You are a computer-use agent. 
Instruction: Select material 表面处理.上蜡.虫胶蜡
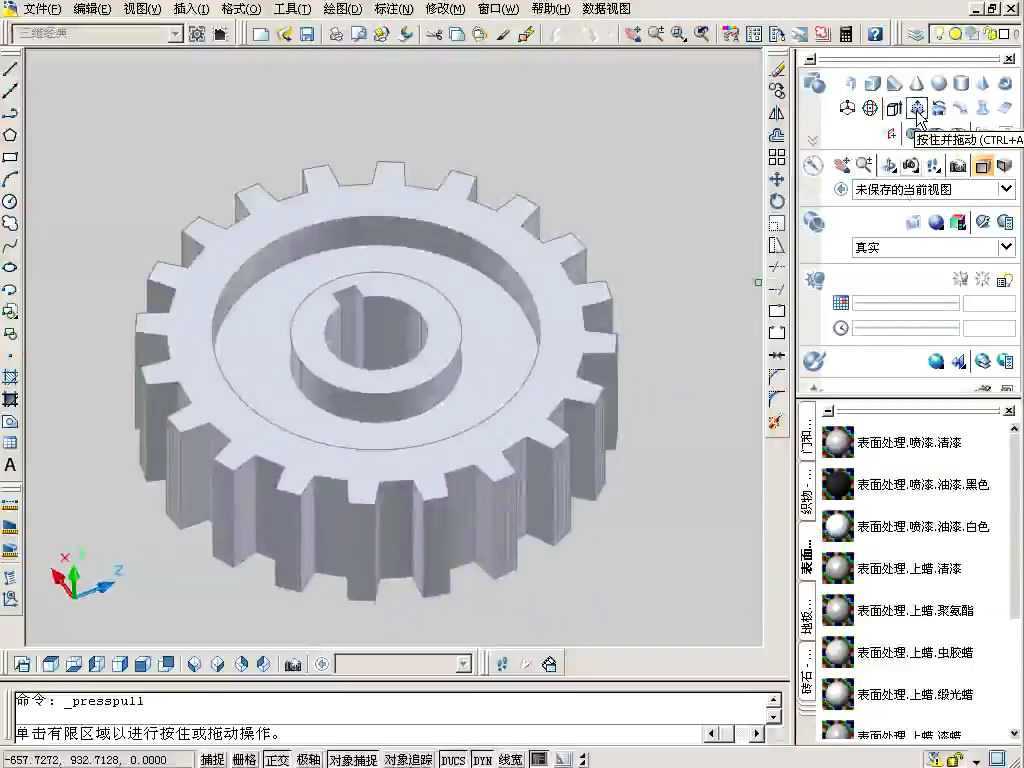click(x=911, y=652)
